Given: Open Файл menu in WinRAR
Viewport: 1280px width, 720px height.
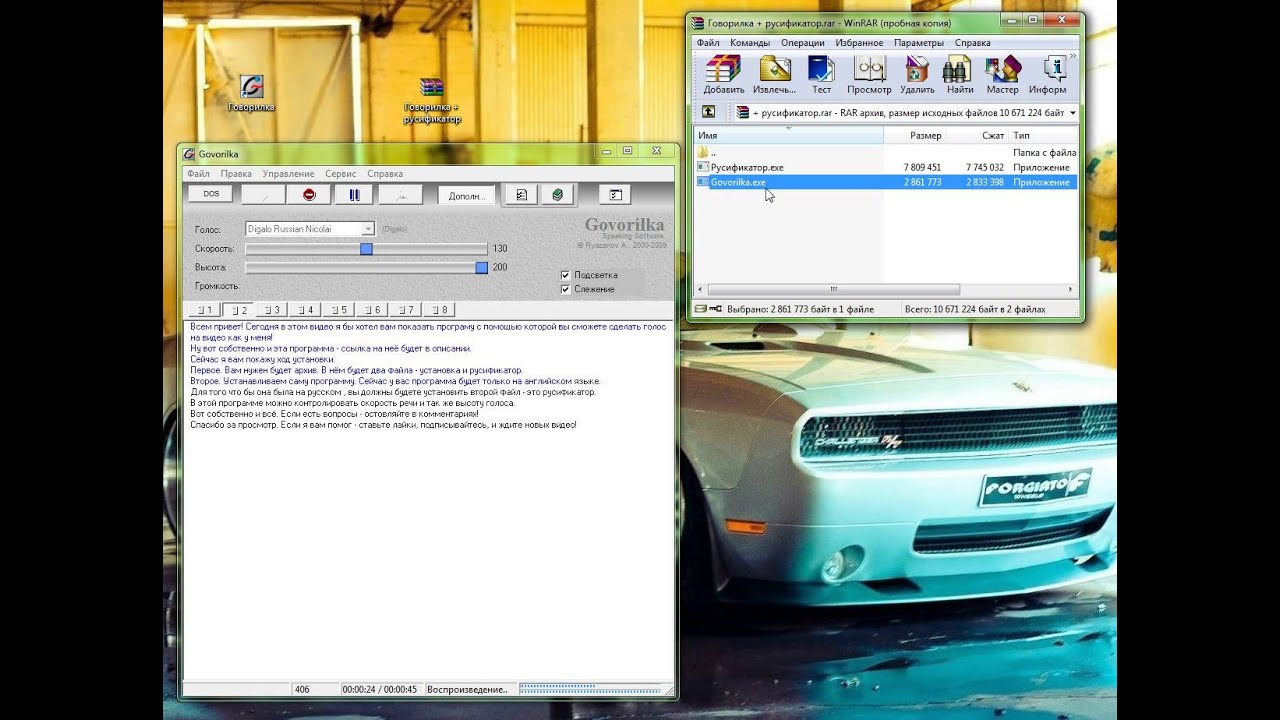Looking at the screenshot, I should [x=708, y=43].
